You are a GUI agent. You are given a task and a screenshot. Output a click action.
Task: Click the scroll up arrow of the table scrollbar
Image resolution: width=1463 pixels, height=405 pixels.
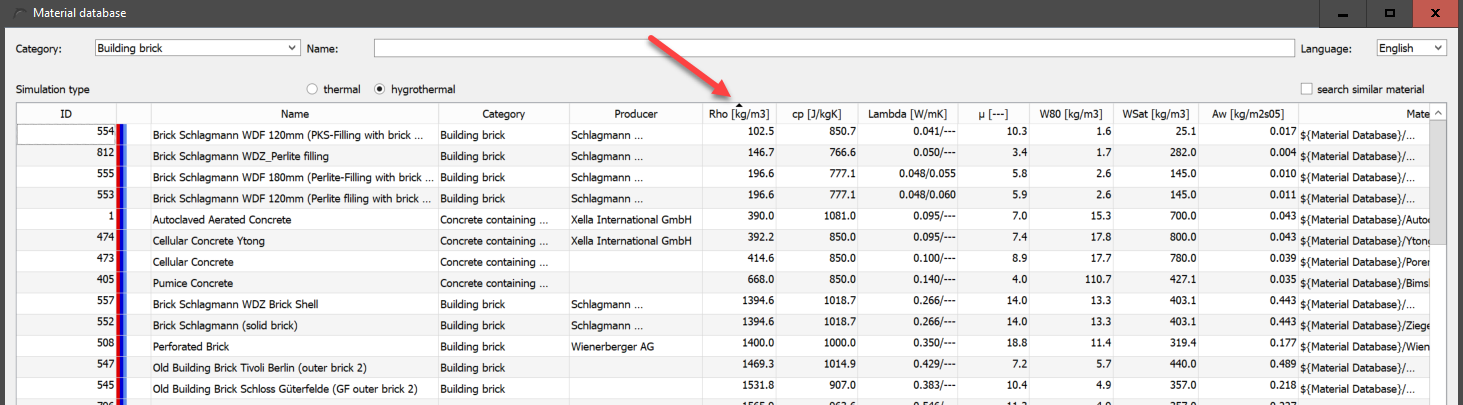click(1438, 114)
